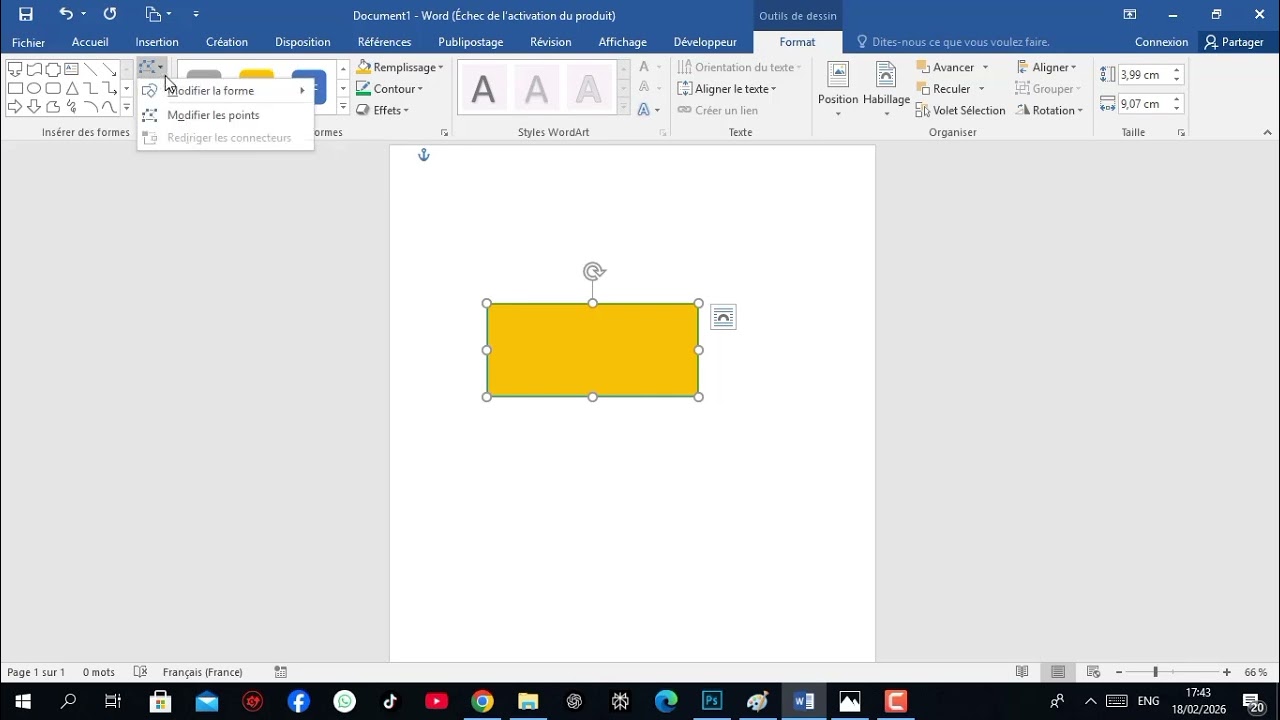Open Microsoft Edge from the taskbar
Viewport: 1280px width, 720px height.
click(666, 701)
